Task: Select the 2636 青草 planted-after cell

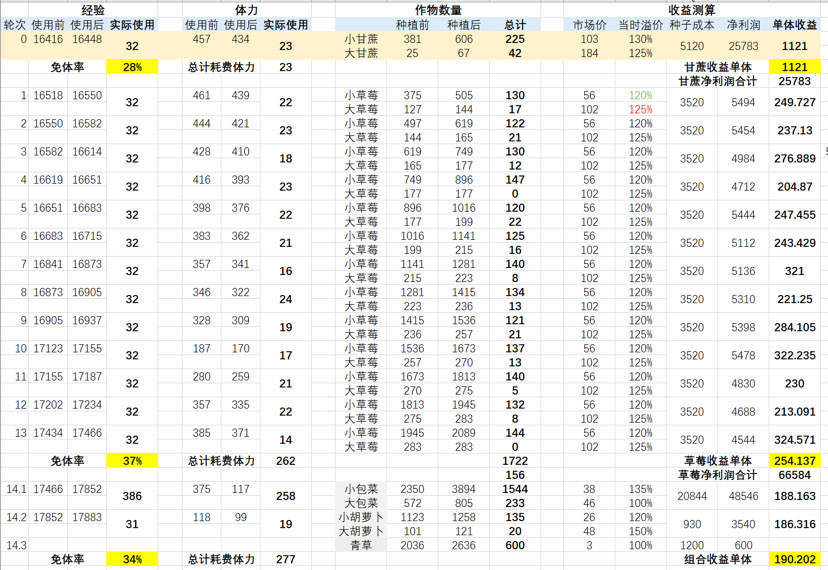Action: (x=464, y=545)
